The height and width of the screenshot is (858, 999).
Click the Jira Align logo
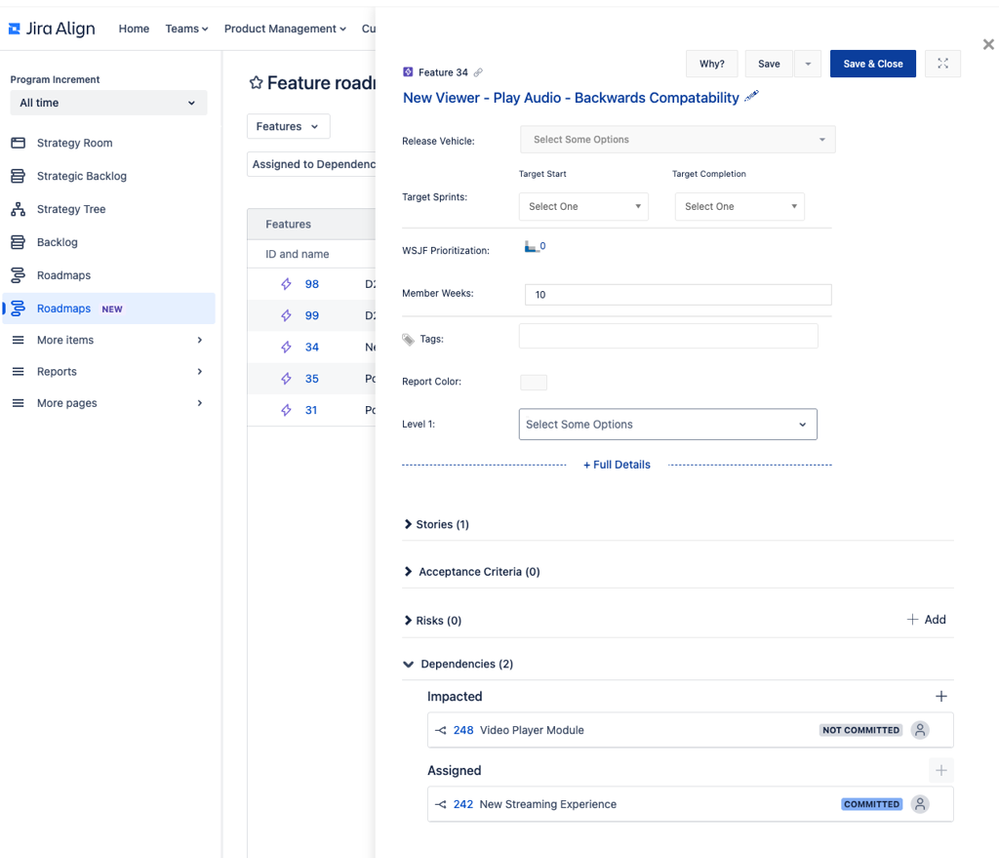(x=52, y=29)
